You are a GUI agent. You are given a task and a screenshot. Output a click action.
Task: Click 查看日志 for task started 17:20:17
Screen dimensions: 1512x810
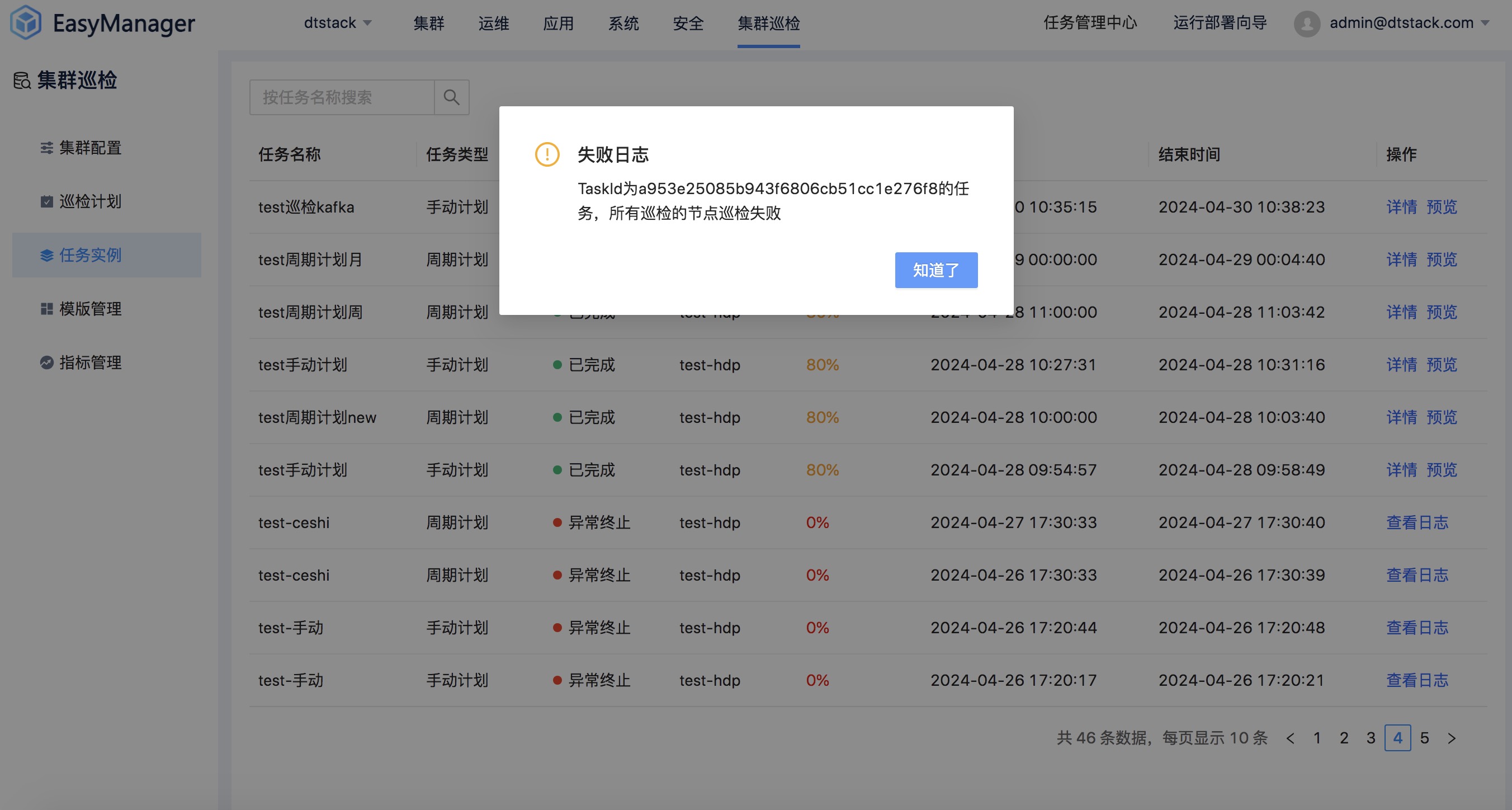[x=1417, y=680]
